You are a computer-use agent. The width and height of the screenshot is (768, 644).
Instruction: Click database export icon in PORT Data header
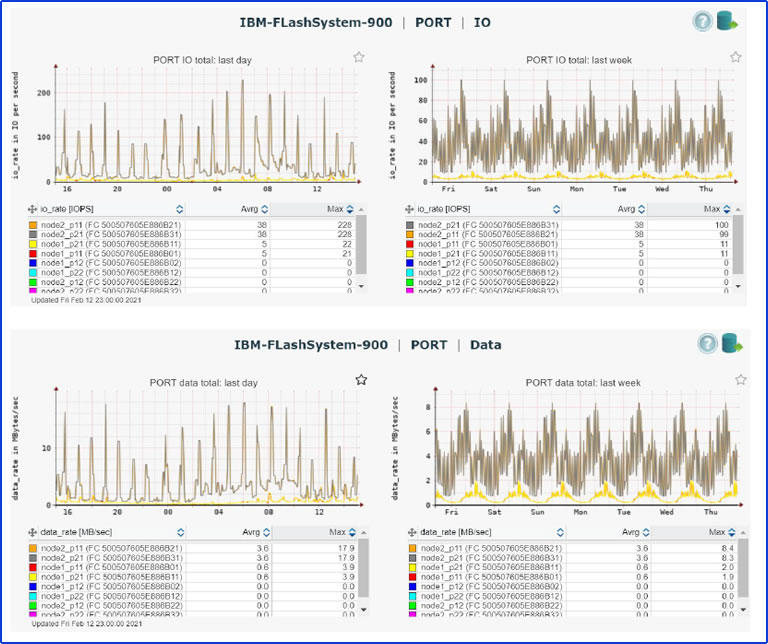click(732, 343)
